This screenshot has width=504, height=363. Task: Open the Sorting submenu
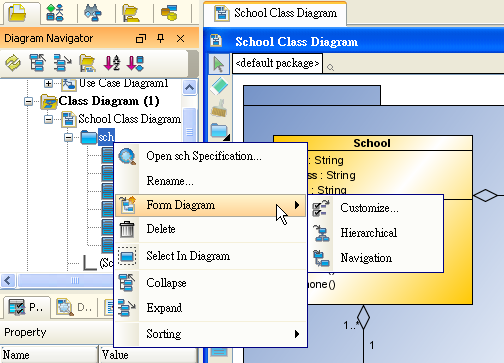(x=210, y=334)
